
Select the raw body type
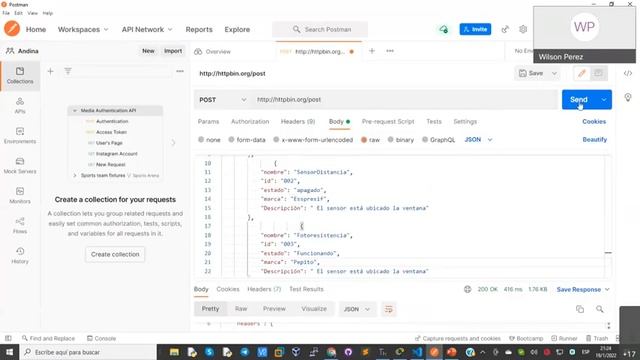point(370,140)
